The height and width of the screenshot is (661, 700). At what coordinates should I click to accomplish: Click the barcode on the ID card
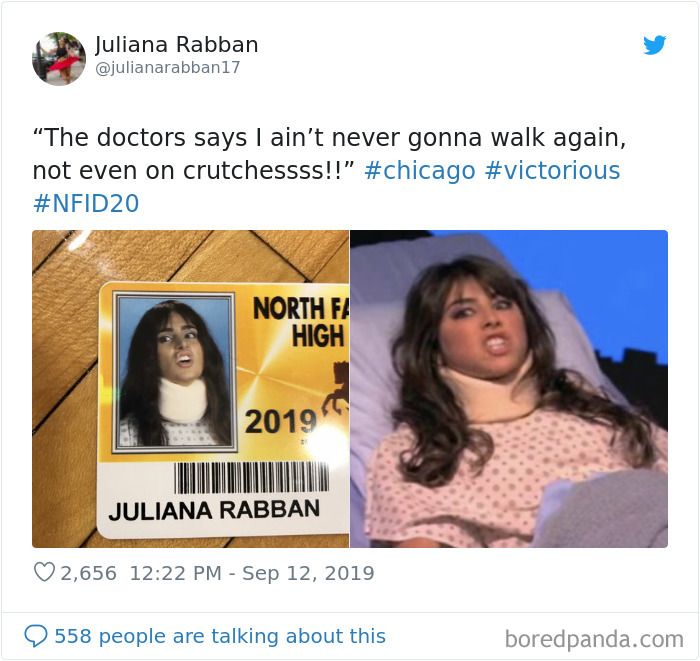(251, 478)
